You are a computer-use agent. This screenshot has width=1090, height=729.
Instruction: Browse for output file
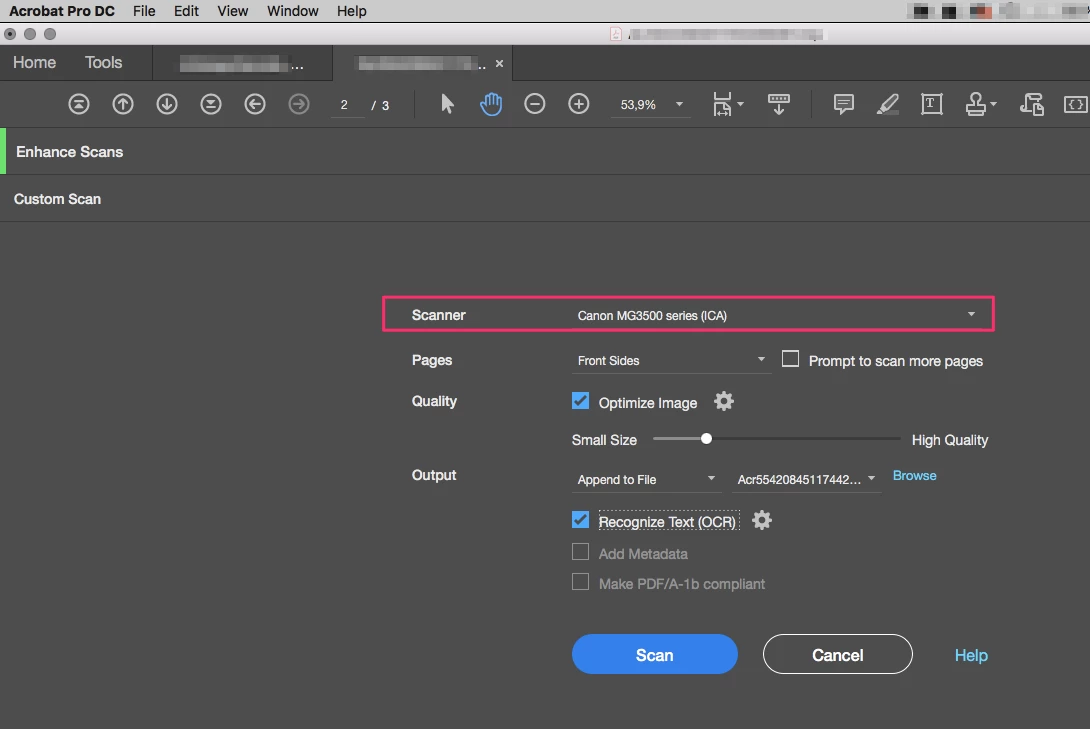click(x=914, y=475)
